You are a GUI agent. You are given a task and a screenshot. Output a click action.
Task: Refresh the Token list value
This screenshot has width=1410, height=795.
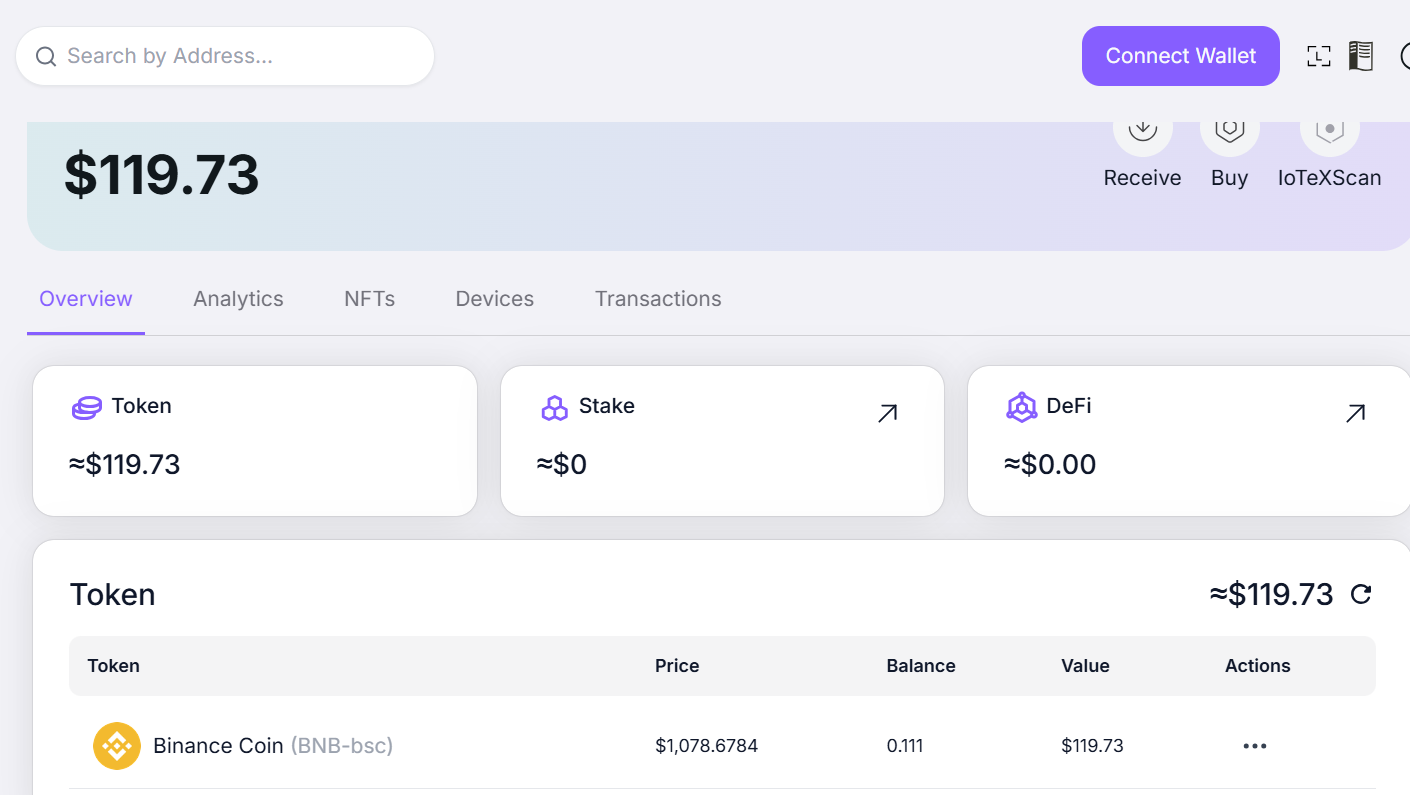(1361, 595)
